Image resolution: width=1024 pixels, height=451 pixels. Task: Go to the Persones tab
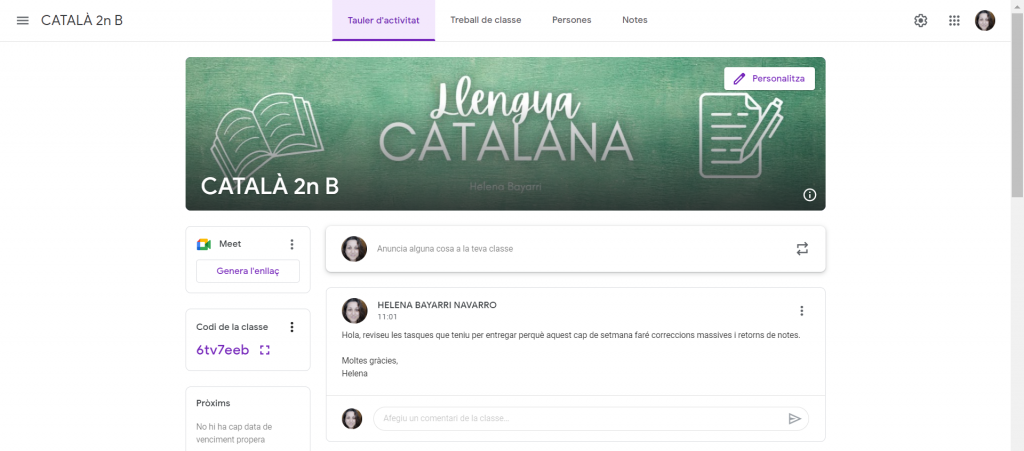click(571, 20)
